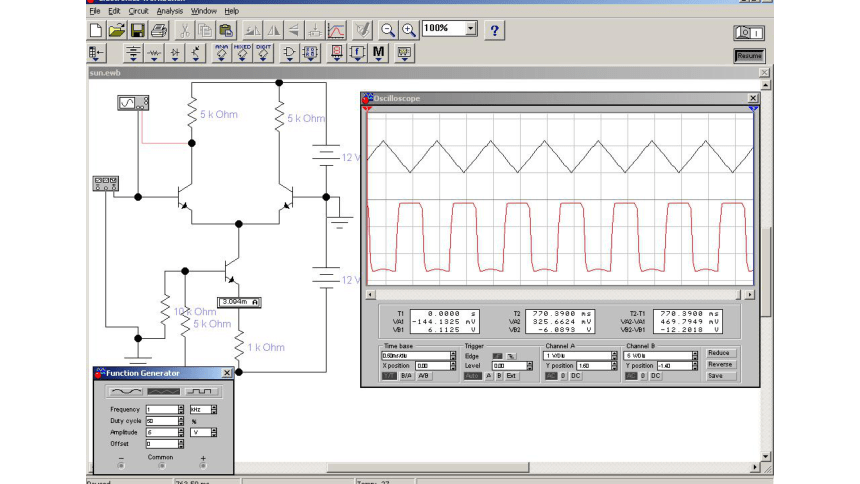Select the blue T2 cursor marker
Image resolution: width=860 pixels, height=484 pixels.
[x=753, y=109]
